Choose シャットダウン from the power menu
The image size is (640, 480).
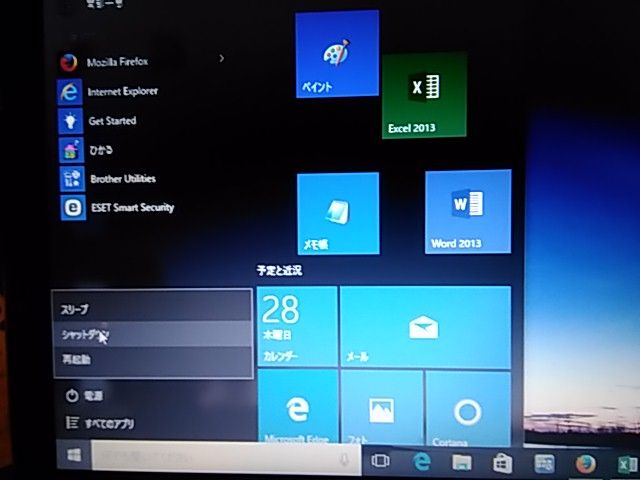click(152, 335)
